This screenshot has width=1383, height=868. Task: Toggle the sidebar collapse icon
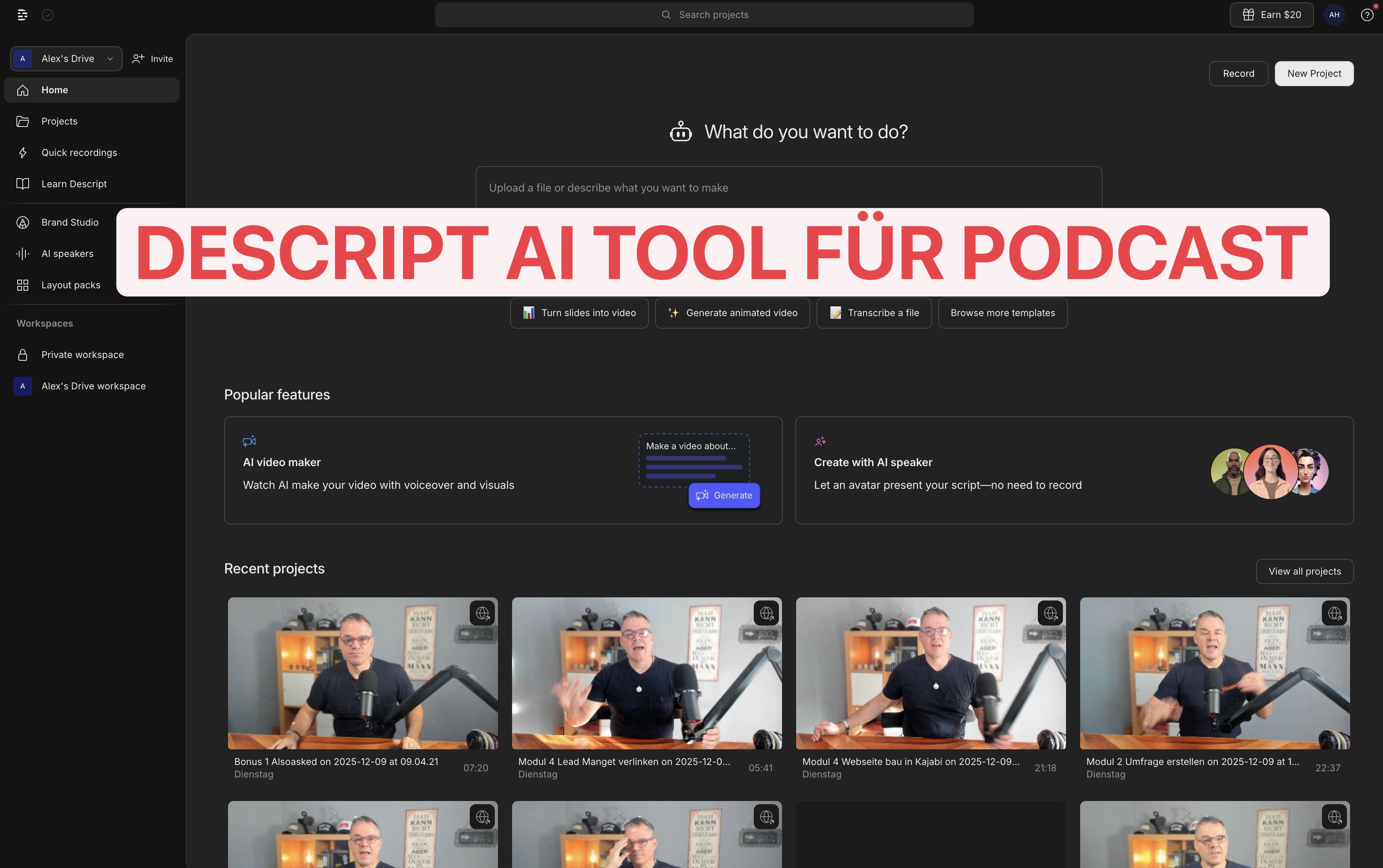pos(22,15)
